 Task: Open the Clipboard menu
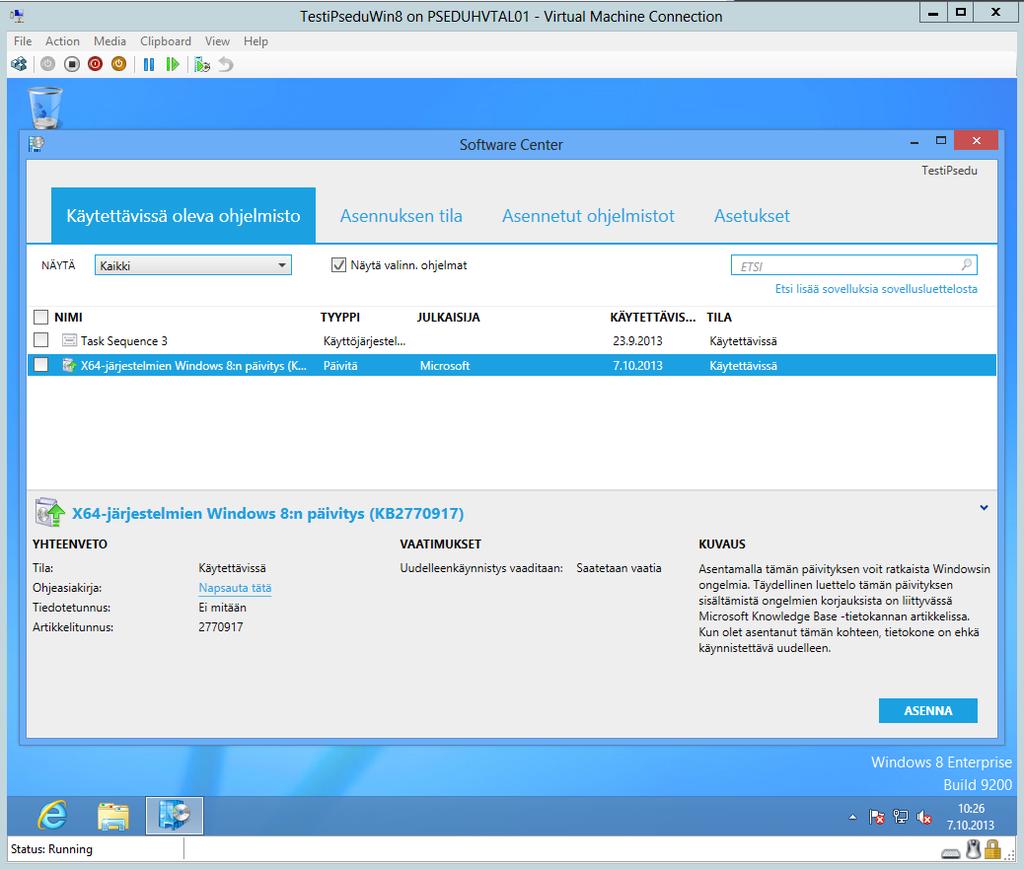[165, 41]
